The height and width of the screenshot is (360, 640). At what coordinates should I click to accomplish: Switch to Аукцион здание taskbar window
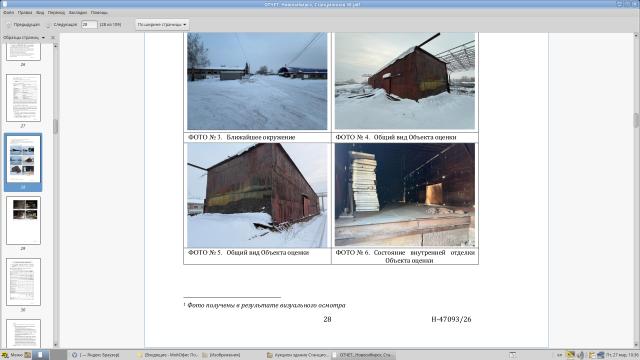tap(297, 355)
